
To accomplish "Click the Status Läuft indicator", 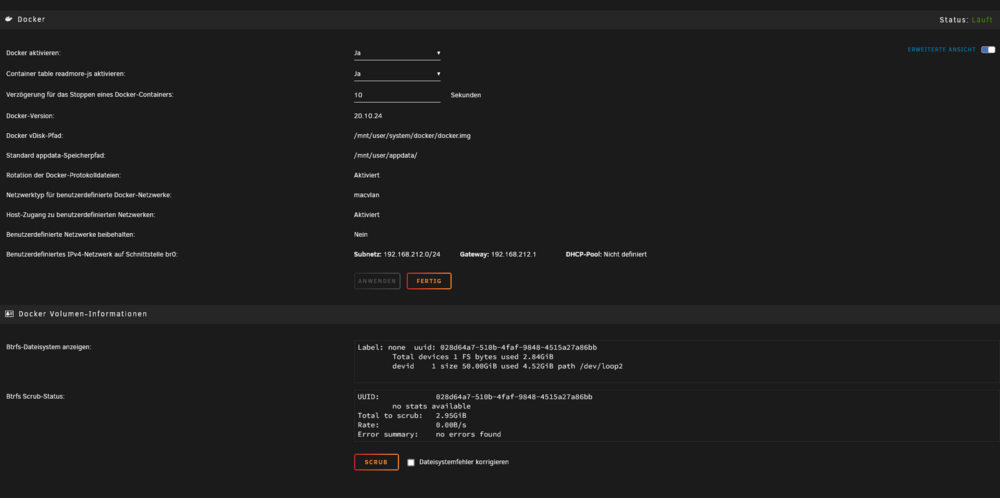I will coord(966,20).
